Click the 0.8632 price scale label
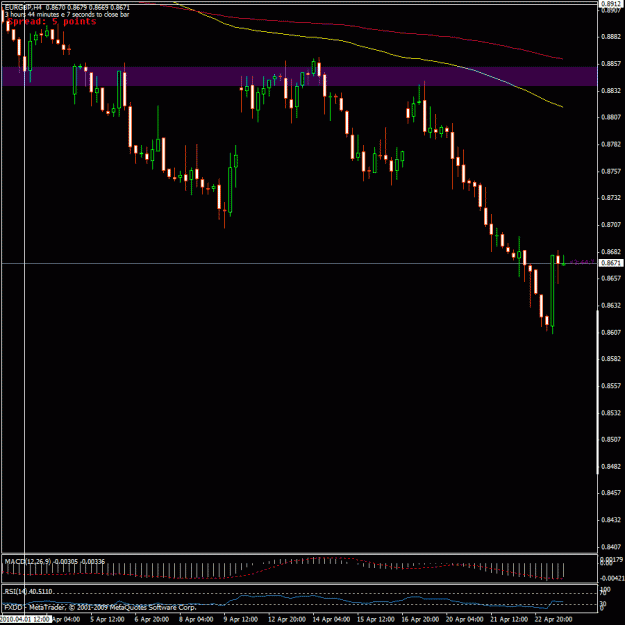625x625 pixels. 611,305
